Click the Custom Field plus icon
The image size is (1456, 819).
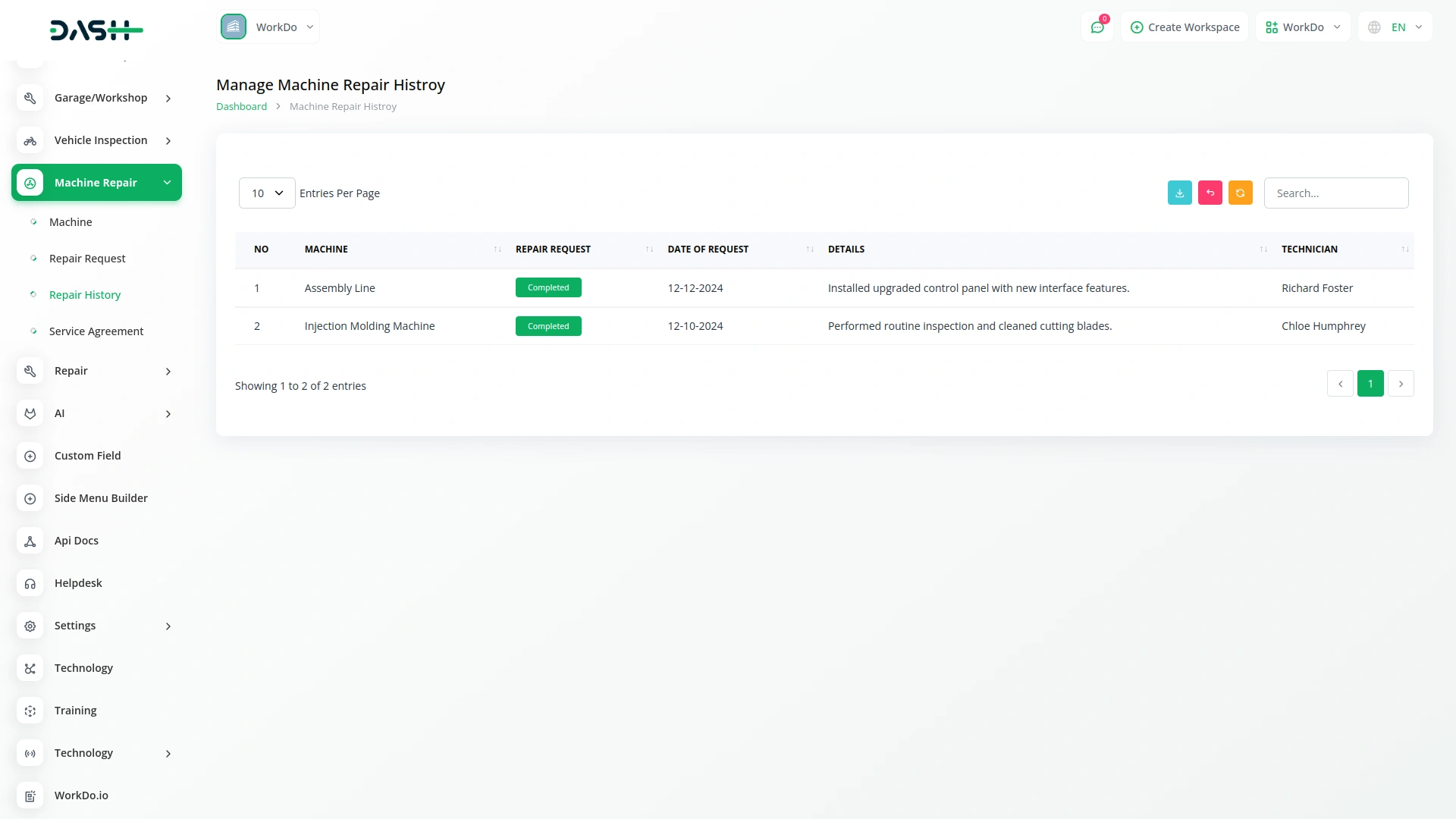[x=30, y=456]
